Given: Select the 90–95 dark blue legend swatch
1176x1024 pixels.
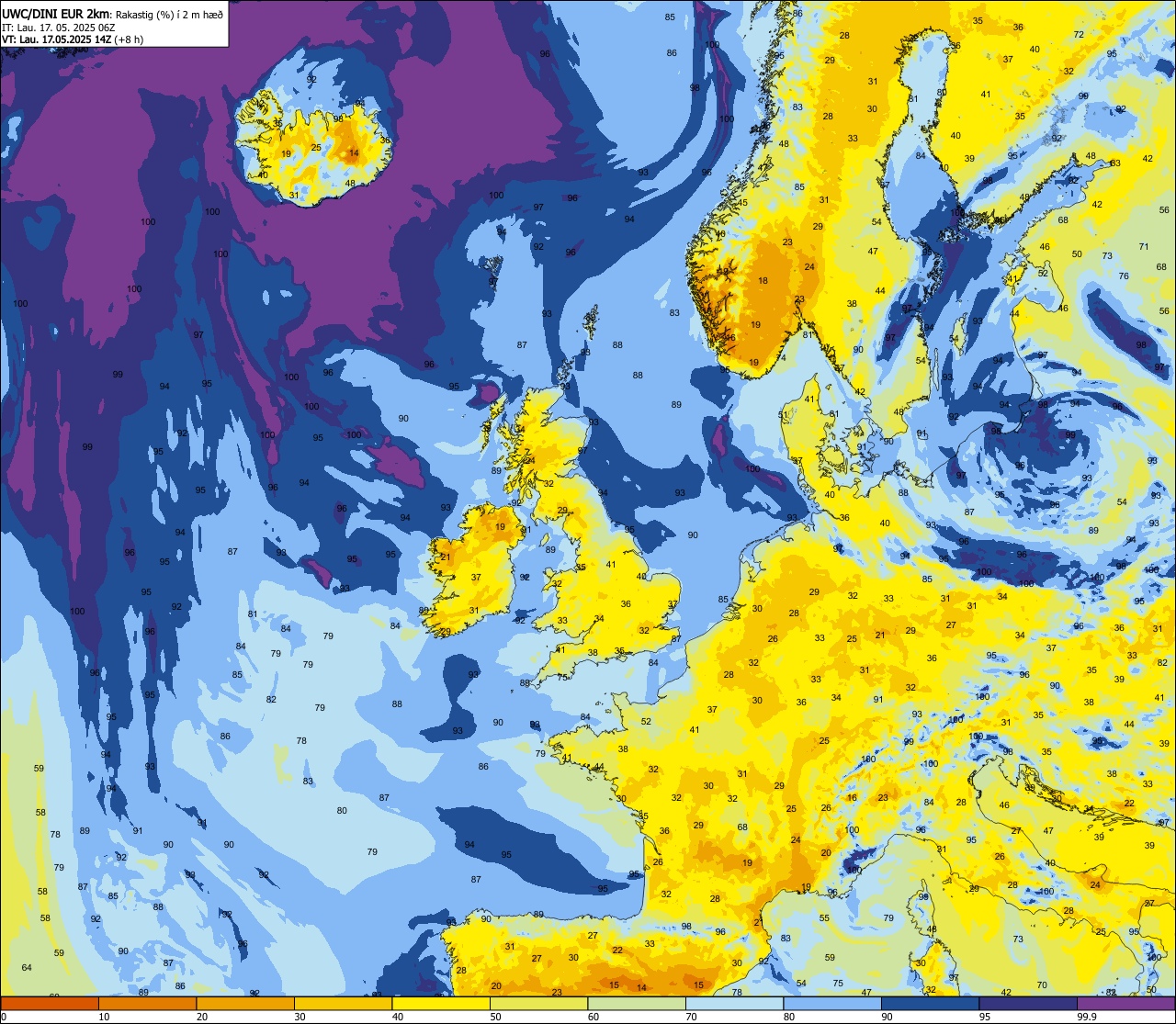Looking at the screenshot, I should click(x=931, y=1004).
